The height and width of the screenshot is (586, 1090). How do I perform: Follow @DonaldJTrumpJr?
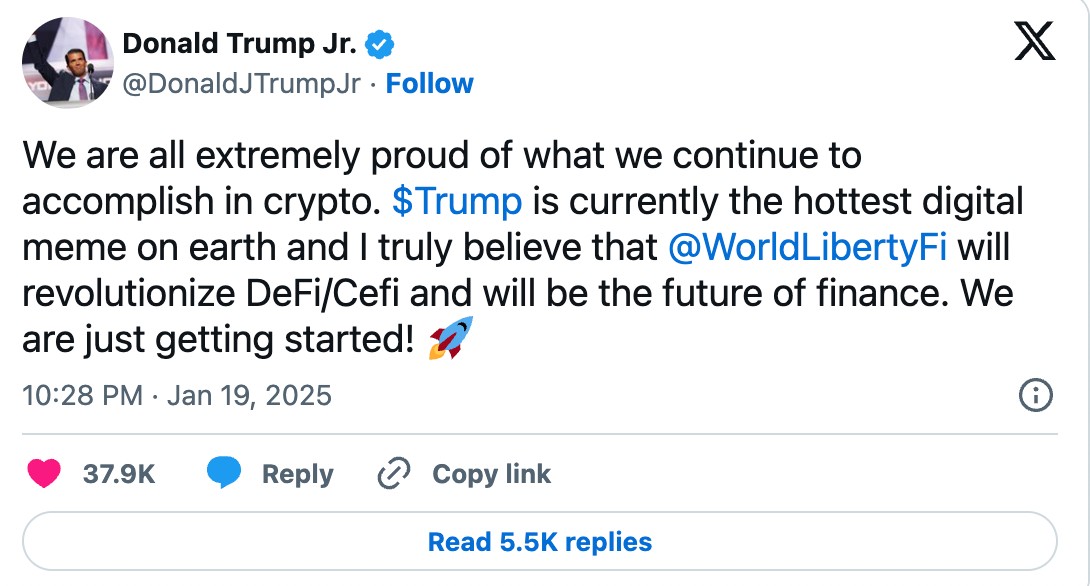click(430, 84)
